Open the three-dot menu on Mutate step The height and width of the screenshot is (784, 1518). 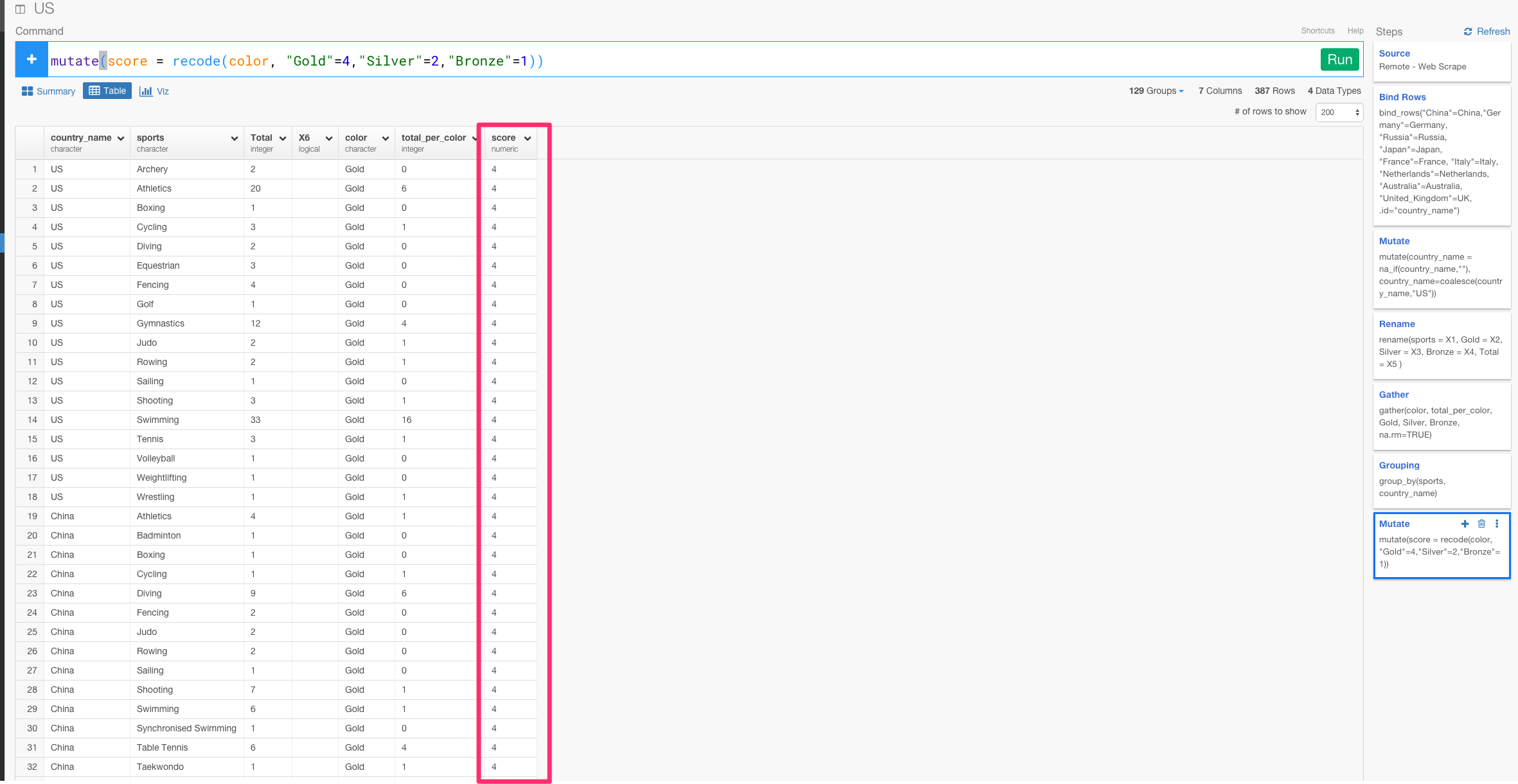click(x=1497, y=524)
